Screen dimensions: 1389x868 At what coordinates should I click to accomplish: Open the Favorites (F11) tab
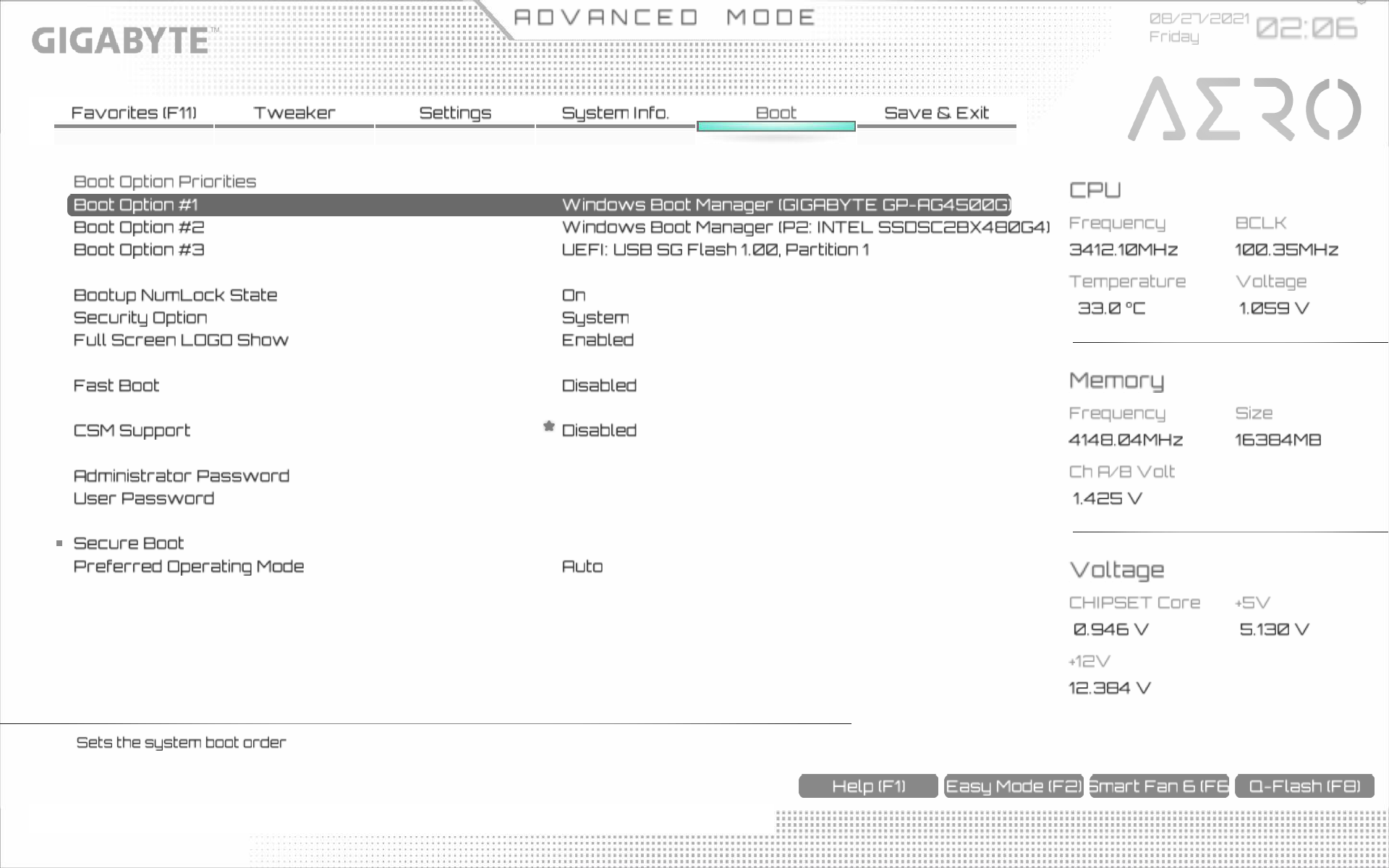pos(134,114)
